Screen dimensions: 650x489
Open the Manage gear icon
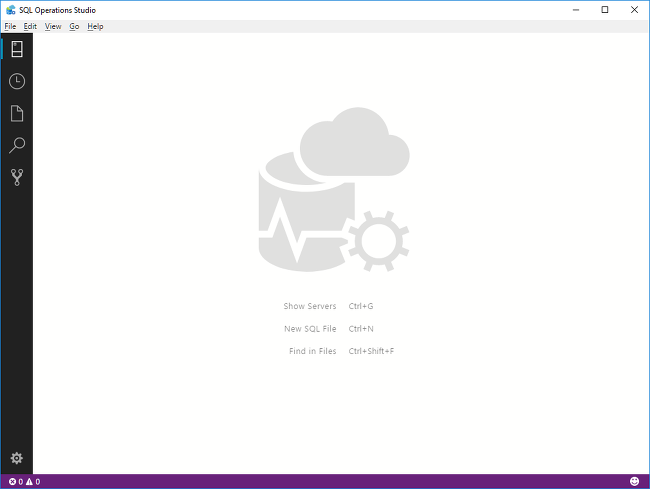tap(17, 458)
